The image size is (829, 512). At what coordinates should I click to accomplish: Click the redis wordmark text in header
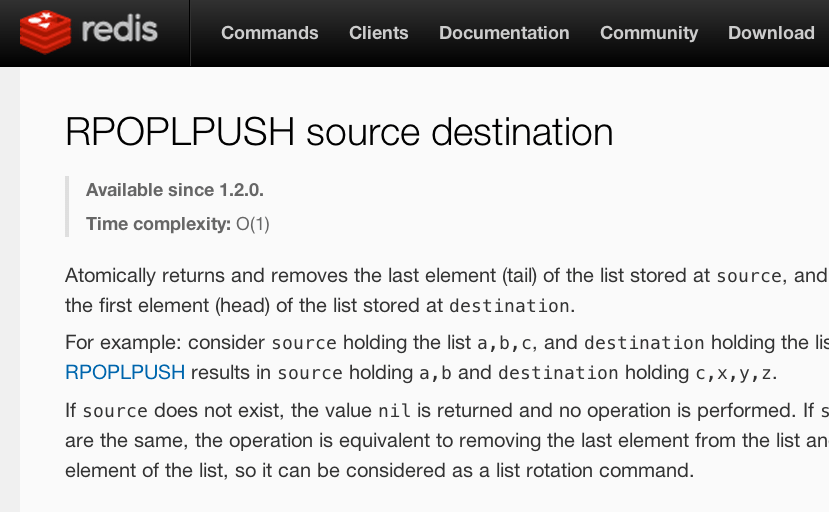tap(119, 30)
